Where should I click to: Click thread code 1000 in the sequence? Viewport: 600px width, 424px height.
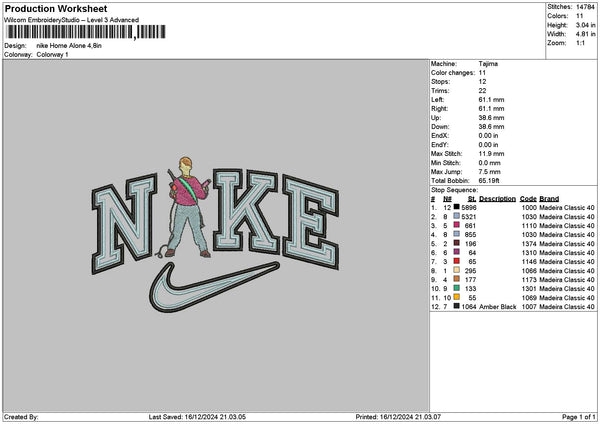point(529,208)
